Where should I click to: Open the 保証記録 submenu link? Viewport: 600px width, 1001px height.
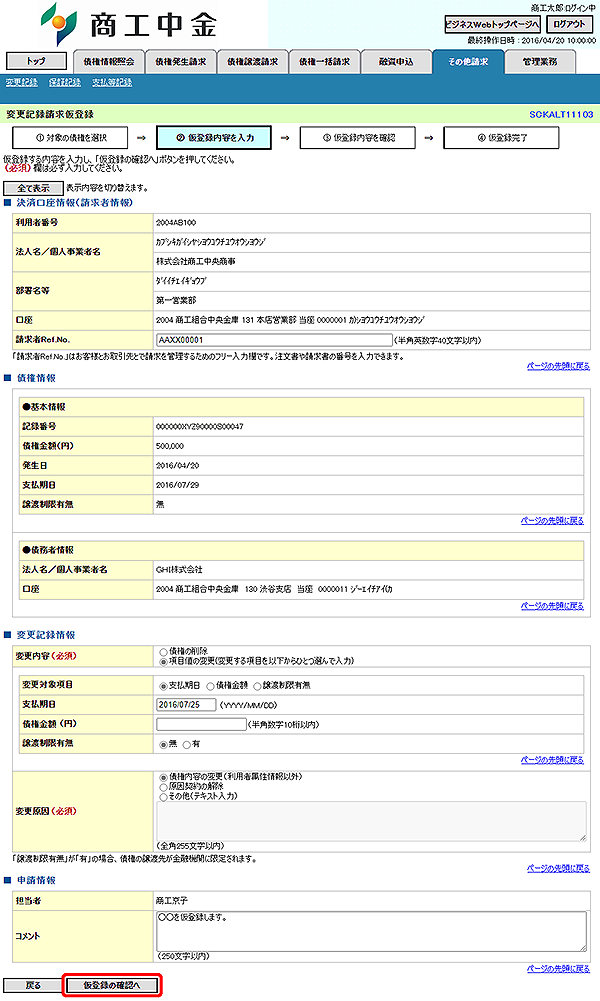tap(65, 82)
